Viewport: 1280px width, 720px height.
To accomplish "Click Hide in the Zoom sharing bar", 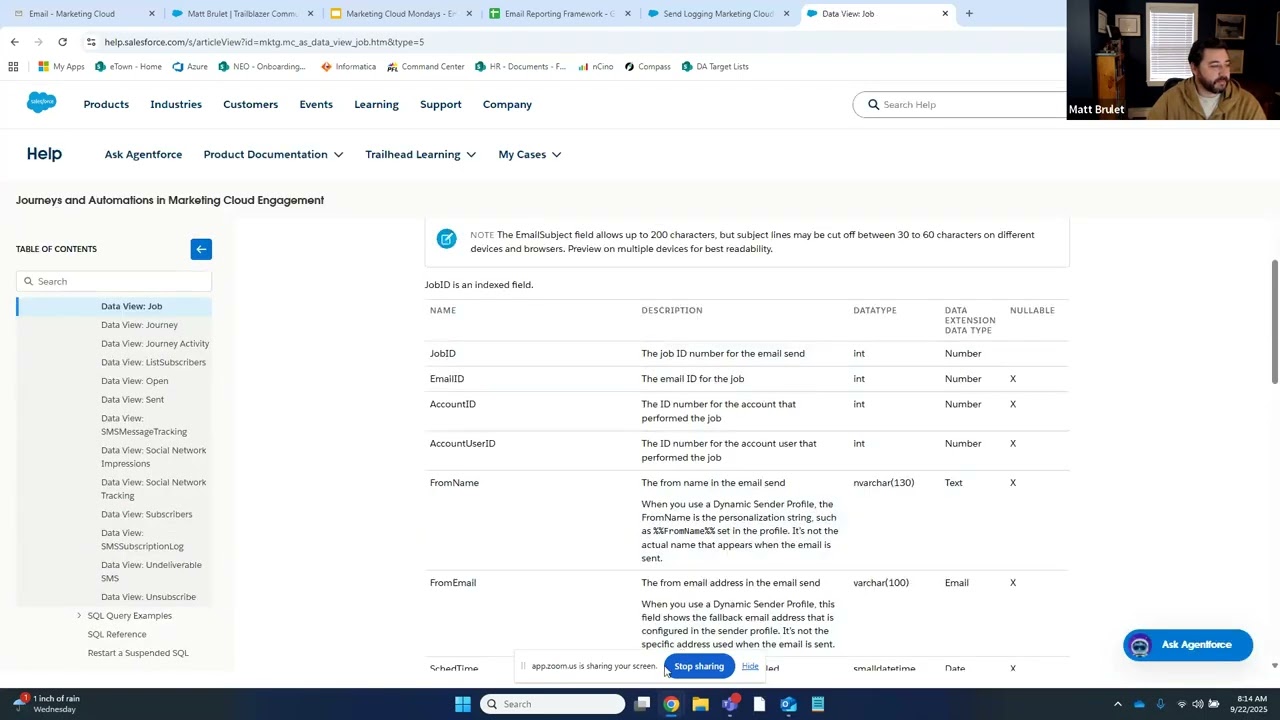I will (750, 666).
